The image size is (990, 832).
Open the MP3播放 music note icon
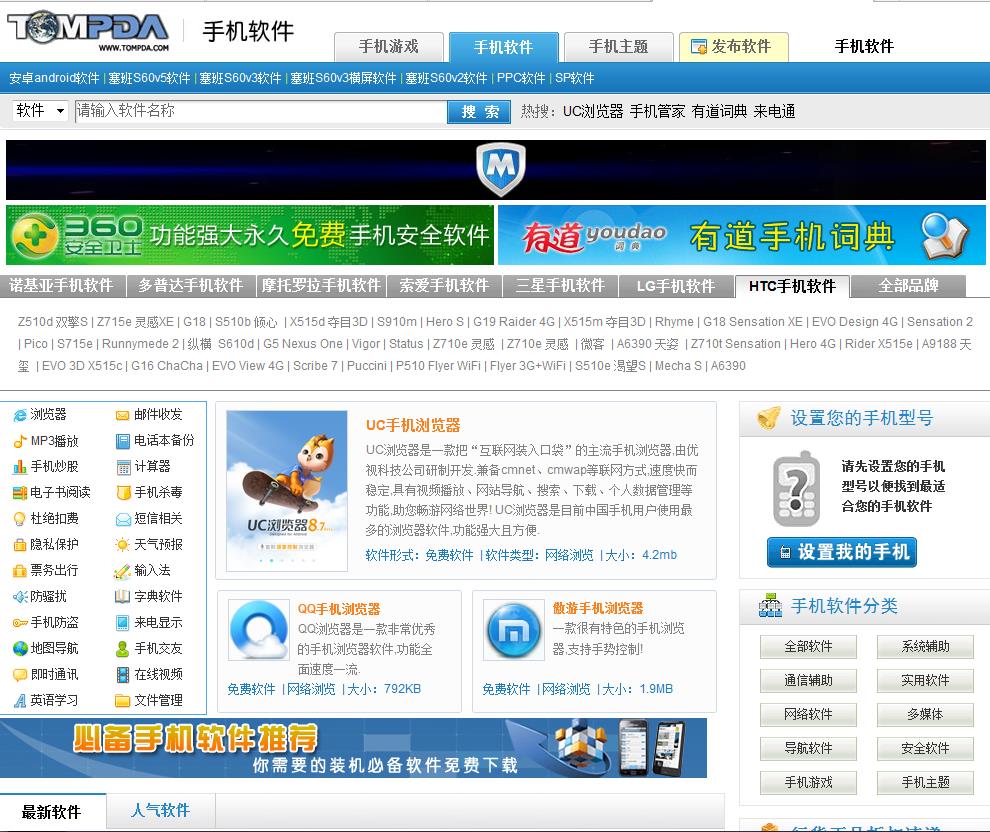(x=20, y=441)
